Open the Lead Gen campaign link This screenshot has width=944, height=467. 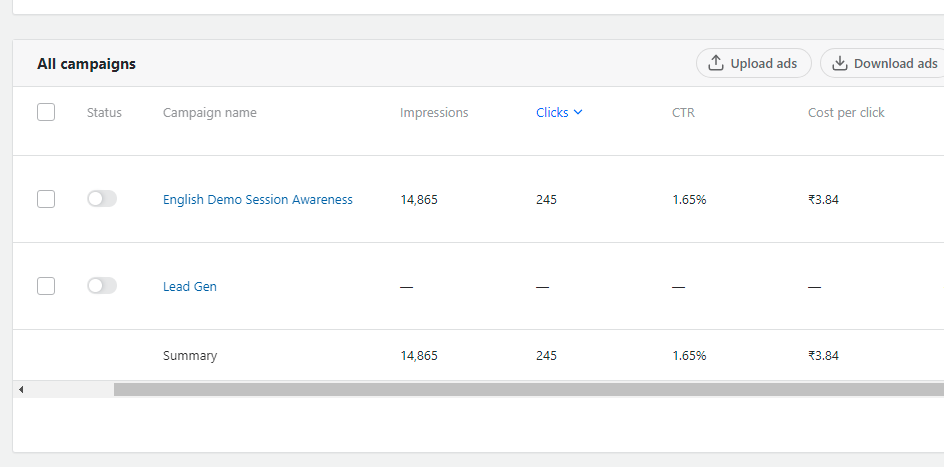[190, 287]
